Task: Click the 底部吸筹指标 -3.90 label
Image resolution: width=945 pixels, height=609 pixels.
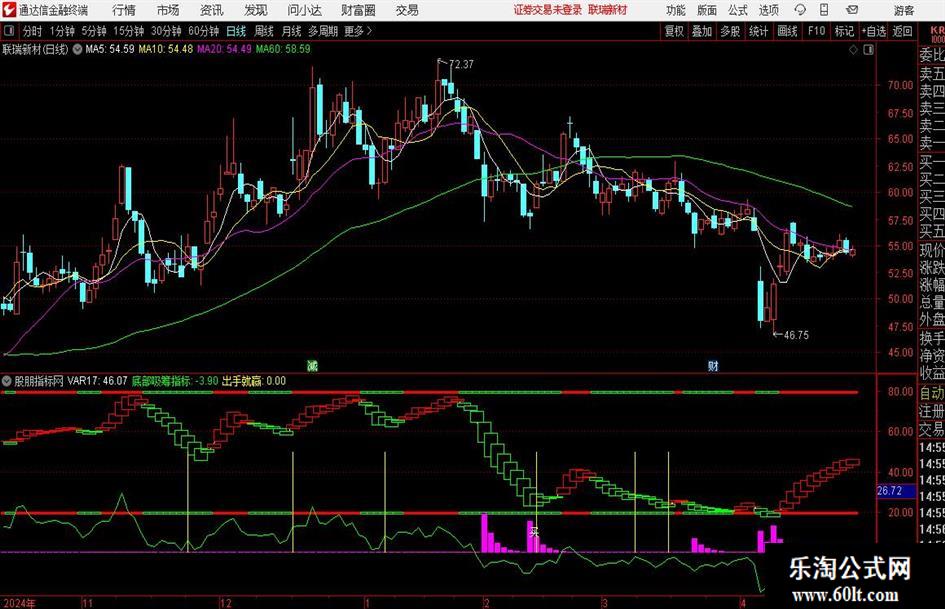Action: pos(175,381)
